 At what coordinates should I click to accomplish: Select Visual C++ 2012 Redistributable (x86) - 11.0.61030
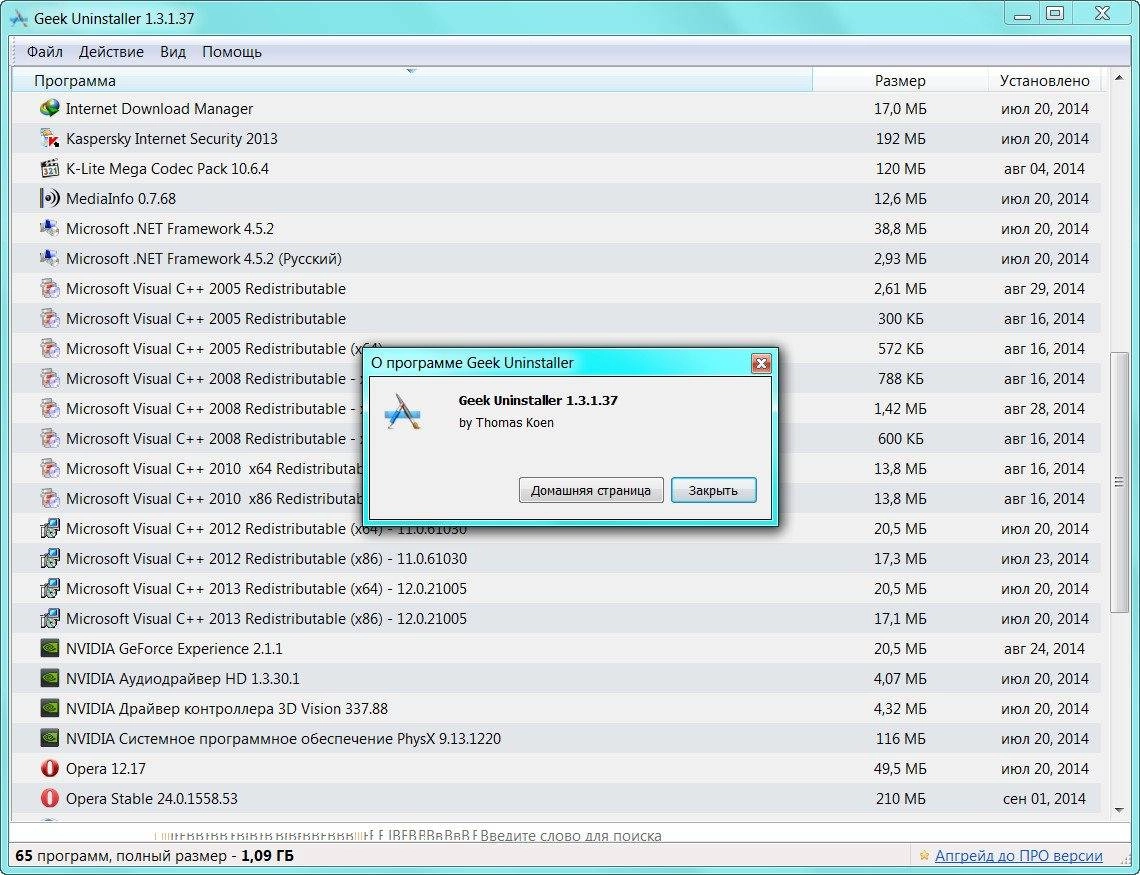tap(556, 558)
